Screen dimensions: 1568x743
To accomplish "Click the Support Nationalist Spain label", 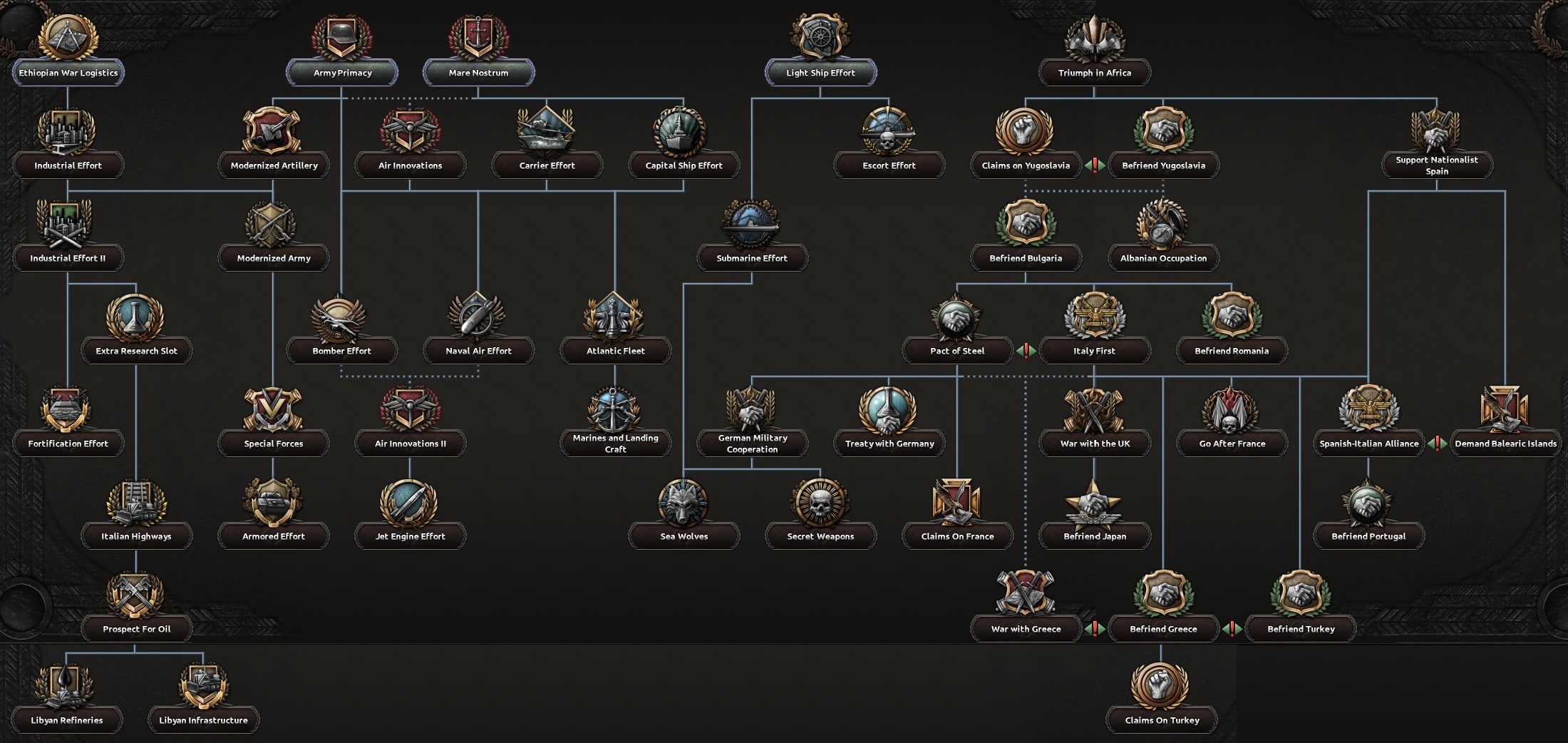I will (1438, 165).
